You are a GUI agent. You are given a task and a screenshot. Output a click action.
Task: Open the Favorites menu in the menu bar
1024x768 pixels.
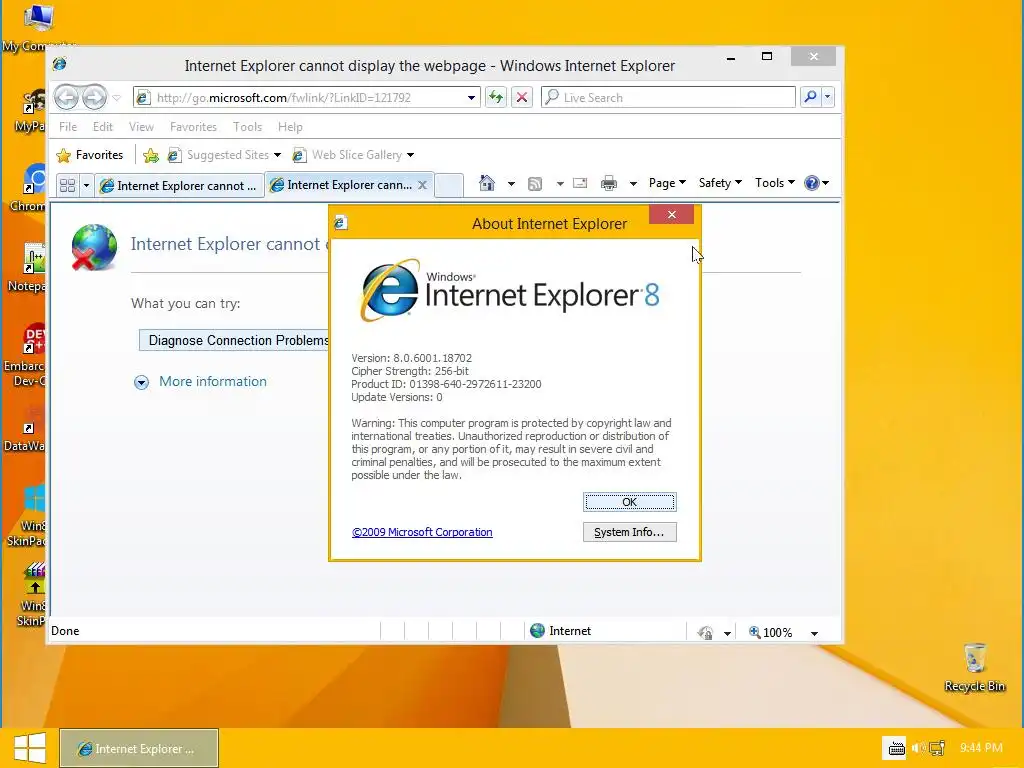(193, 127)
